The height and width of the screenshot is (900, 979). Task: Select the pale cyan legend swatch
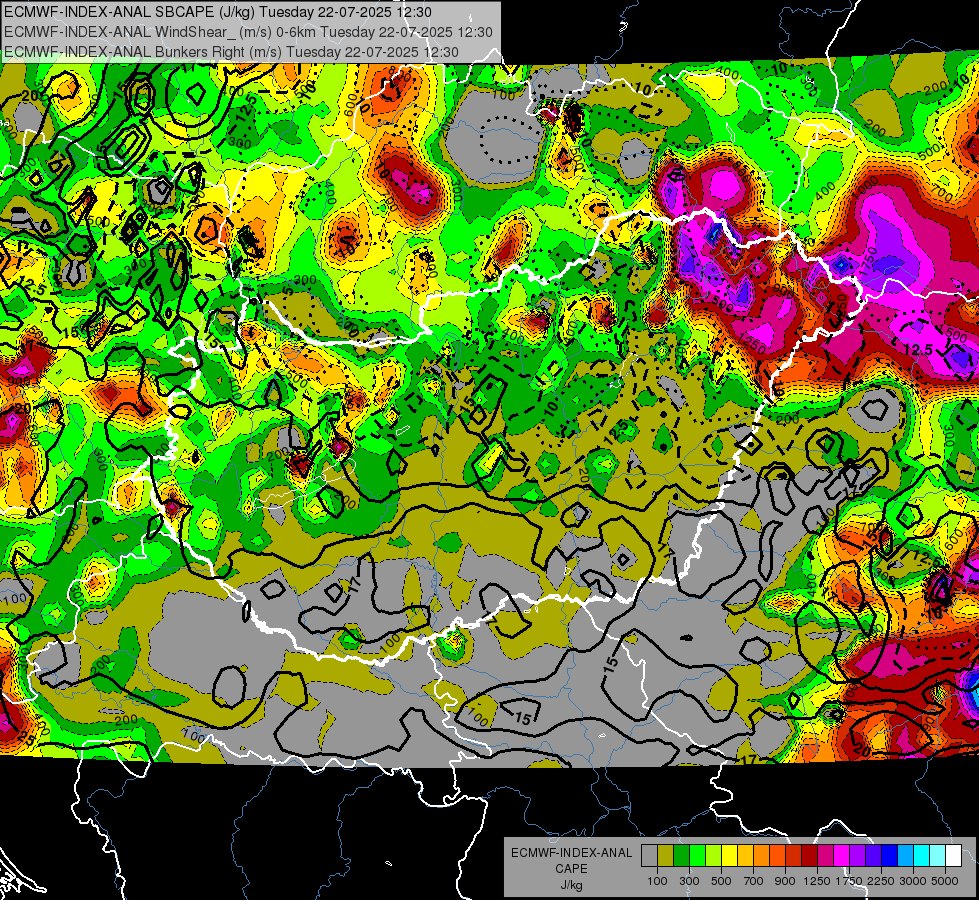938,856
